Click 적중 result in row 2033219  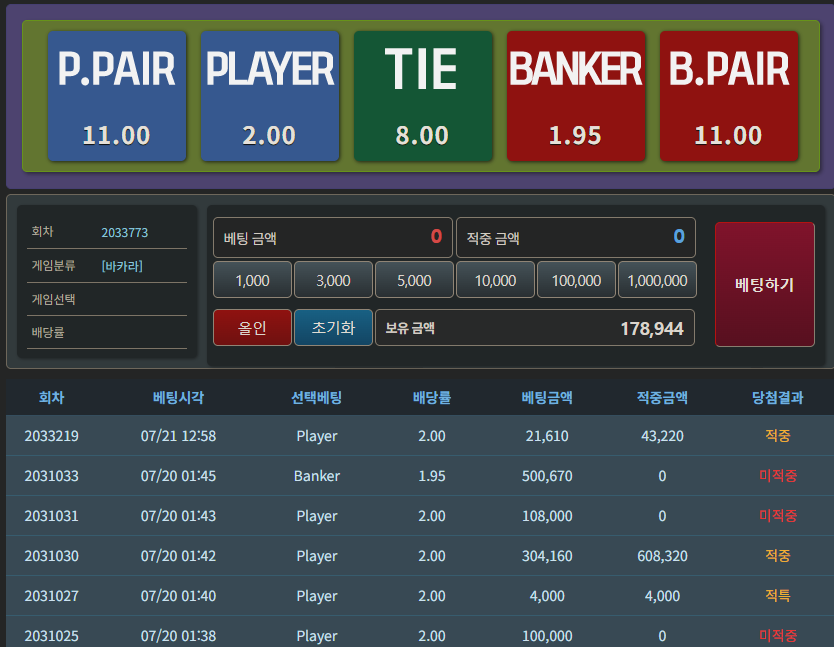tap(778, 436)
